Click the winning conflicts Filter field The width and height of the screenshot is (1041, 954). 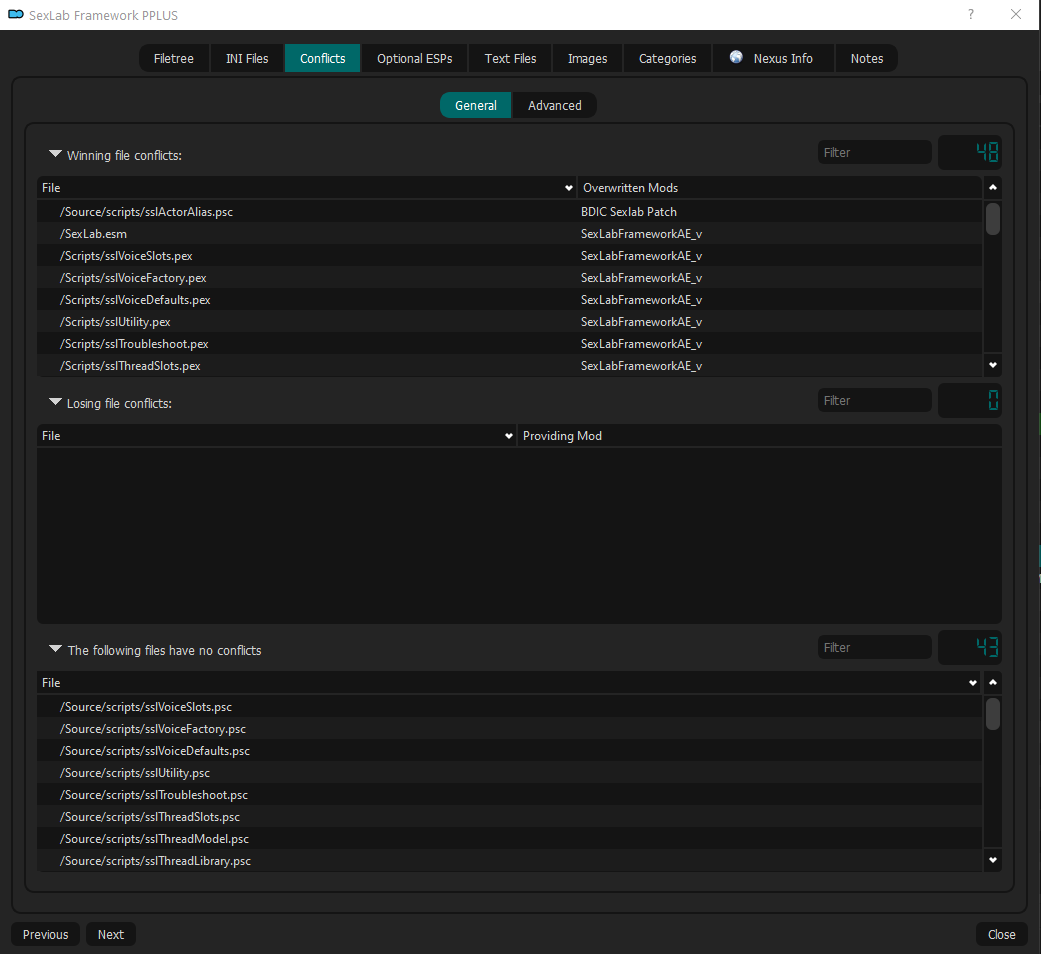(874, 153)
